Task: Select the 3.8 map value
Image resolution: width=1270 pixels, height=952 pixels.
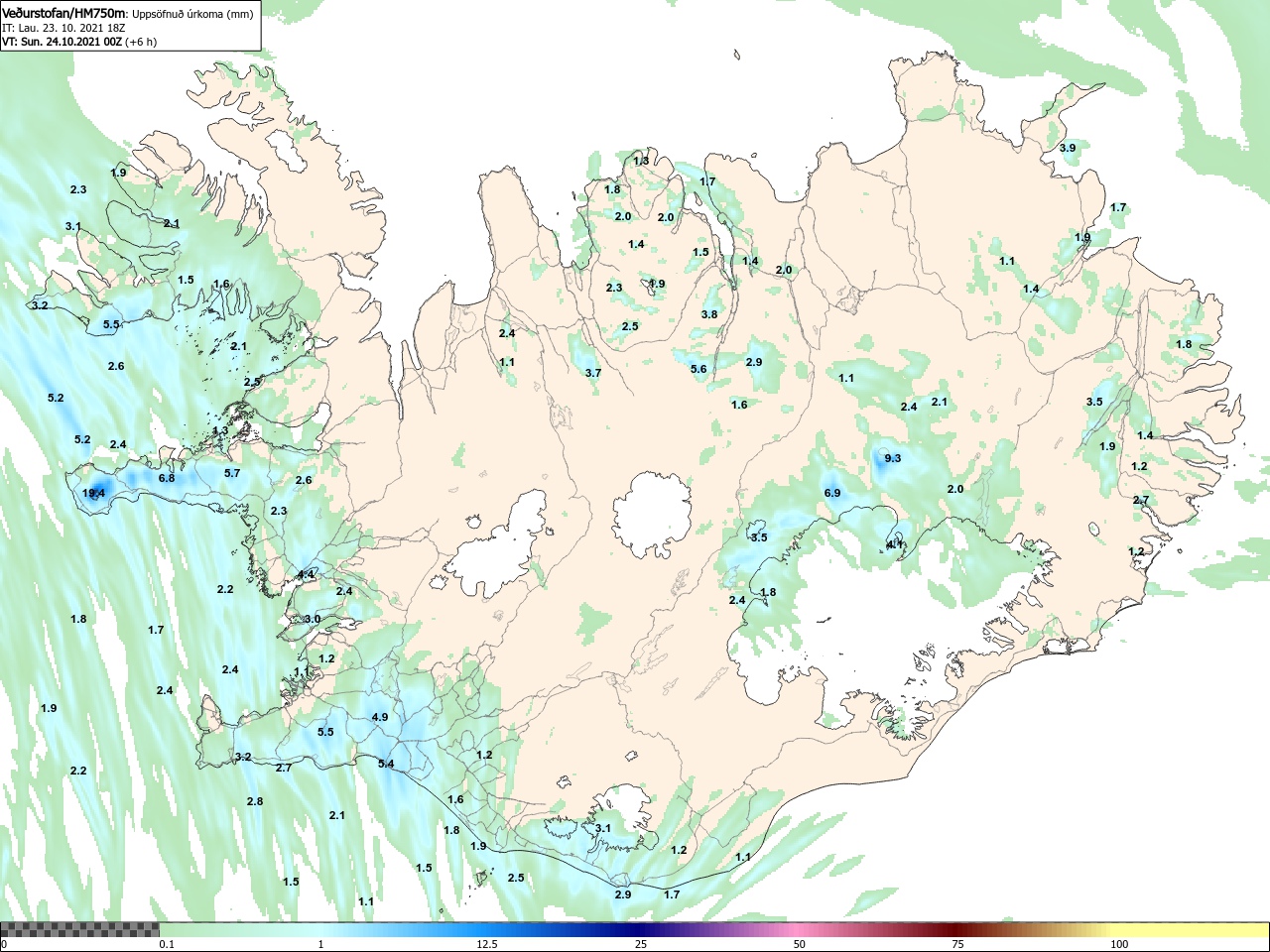Action: coord(709,314)
